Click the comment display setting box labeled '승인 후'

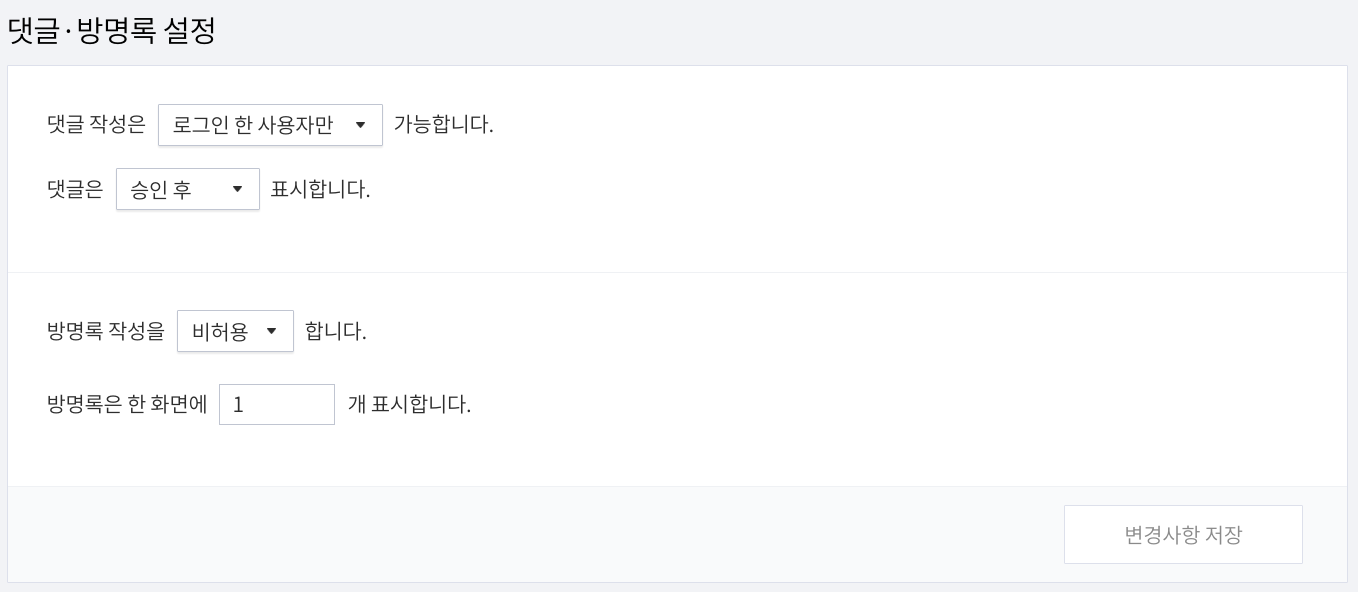(x=188, y=189)
